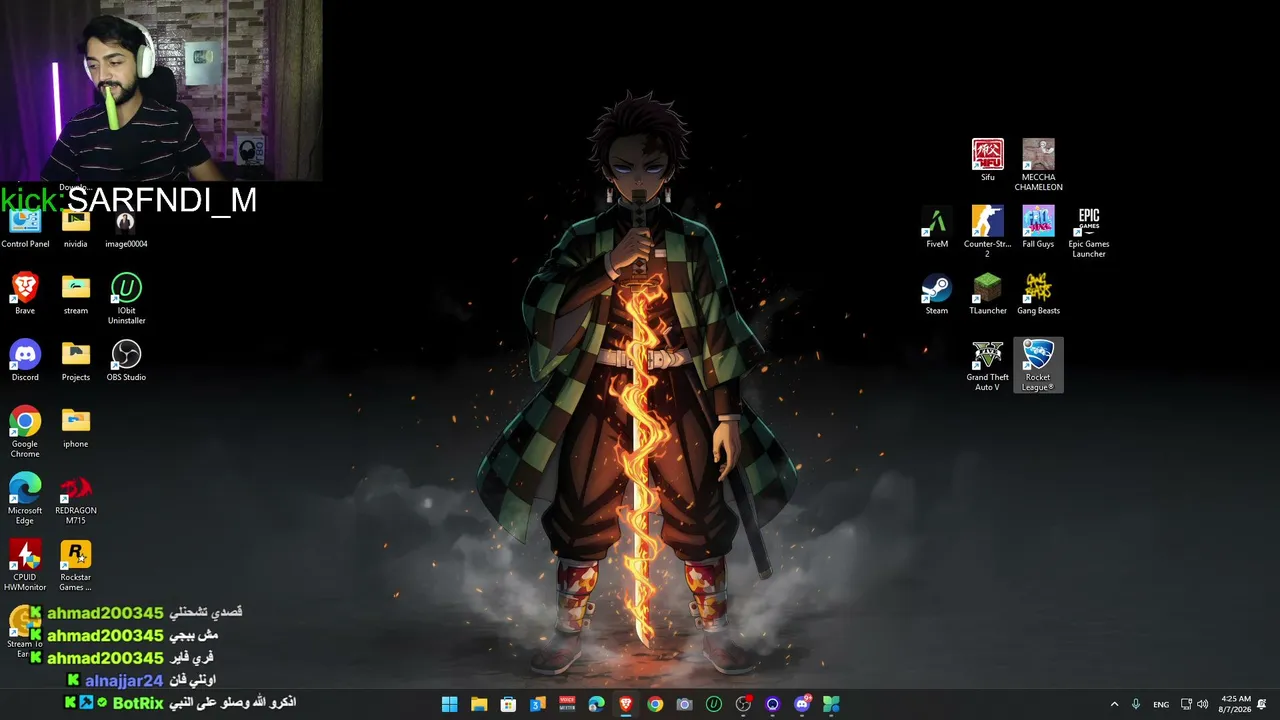This screenshot has height=720, width=1280.
Task: Open the iphone folder on desktop
Action: click(x=76, y=428)
